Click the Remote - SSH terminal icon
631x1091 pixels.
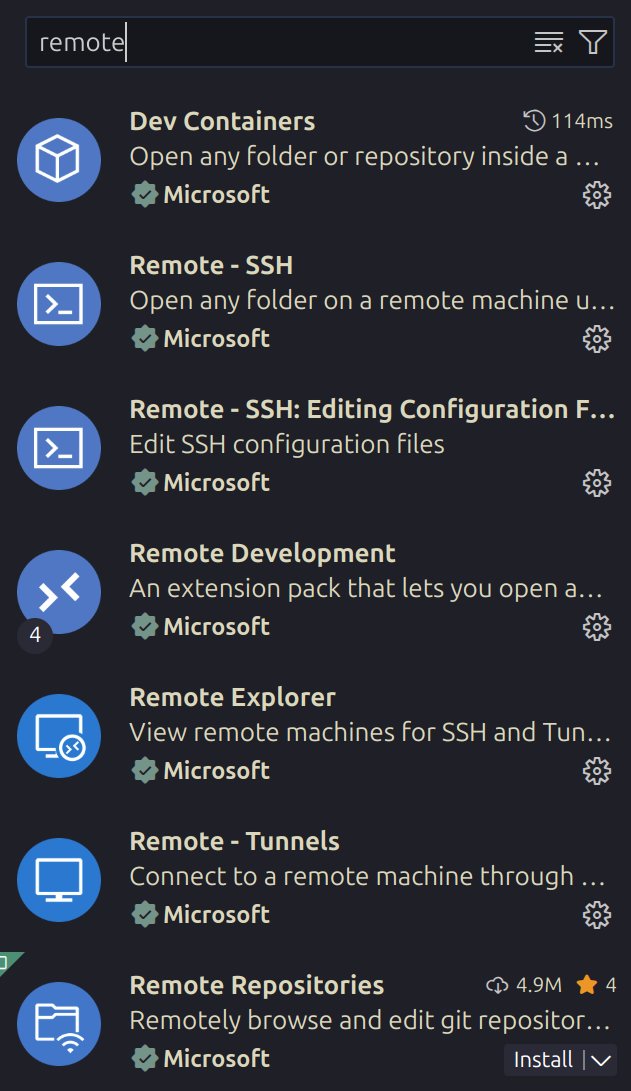point(59,304)
